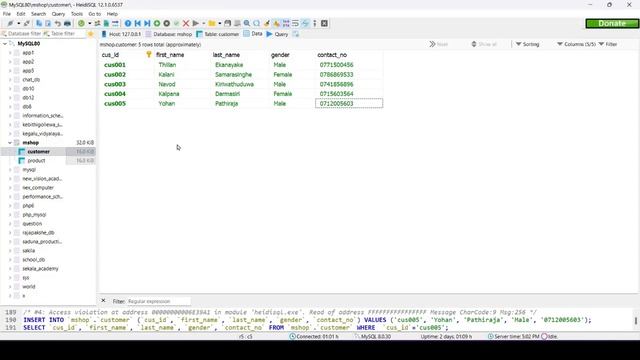Image resolution: width=640 pixels, height=360 pixels.
Task: Open the session manager icon in toolbar
Action: click(x=10, y=23)
